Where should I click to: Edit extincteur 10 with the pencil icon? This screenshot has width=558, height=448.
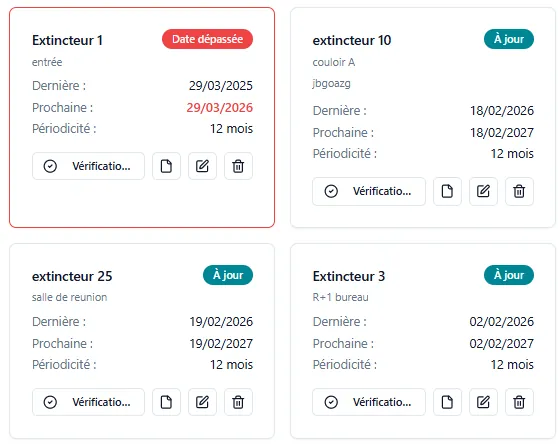coord(483,191)
